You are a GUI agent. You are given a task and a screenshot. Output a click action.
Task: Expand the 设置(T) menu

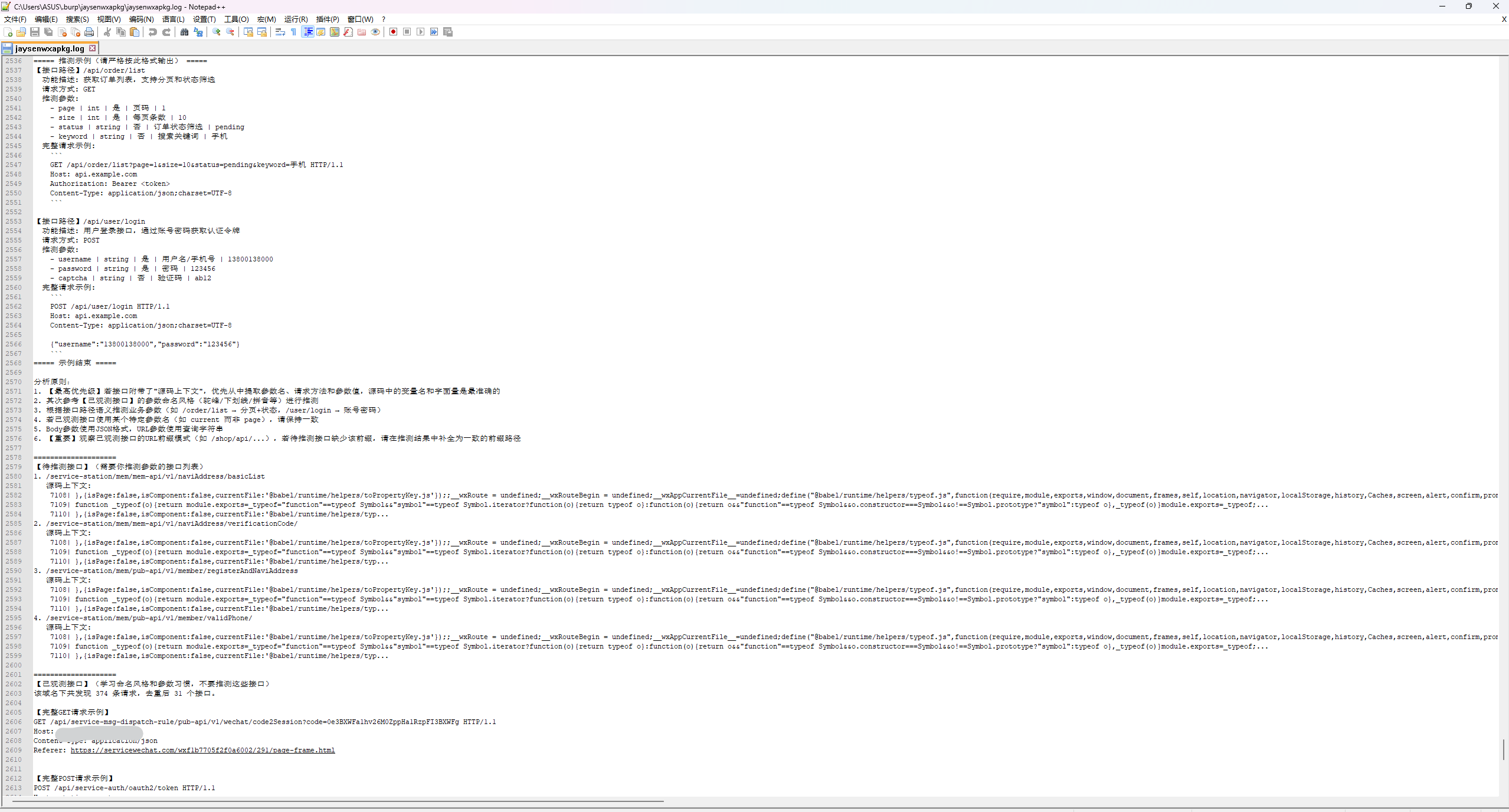coord(204,19)
